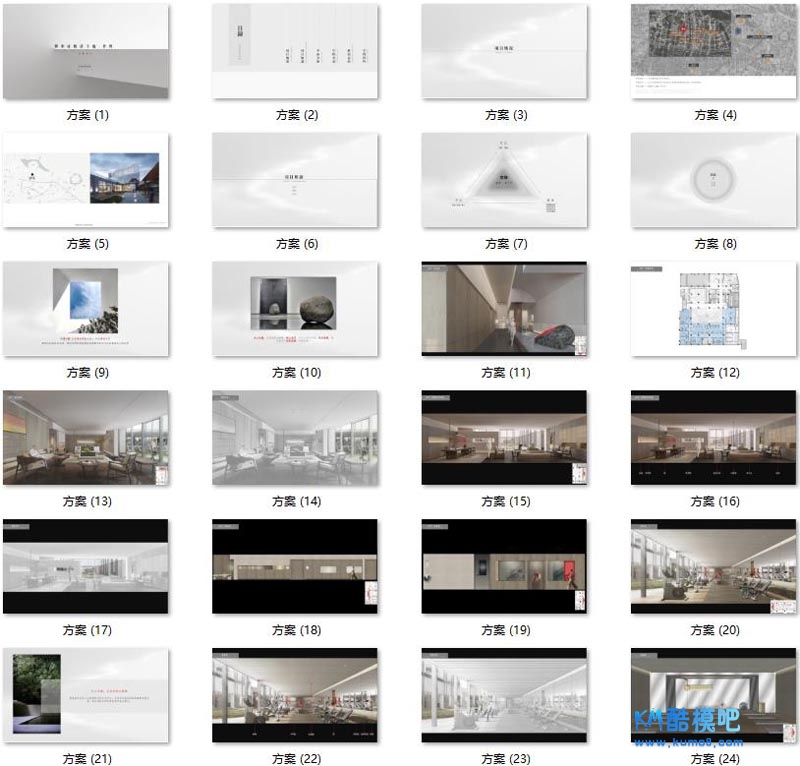The width and height of the screenshot is (800, 766).
Task: Click the file name label 方案 (11)
Action: (505, 373)
